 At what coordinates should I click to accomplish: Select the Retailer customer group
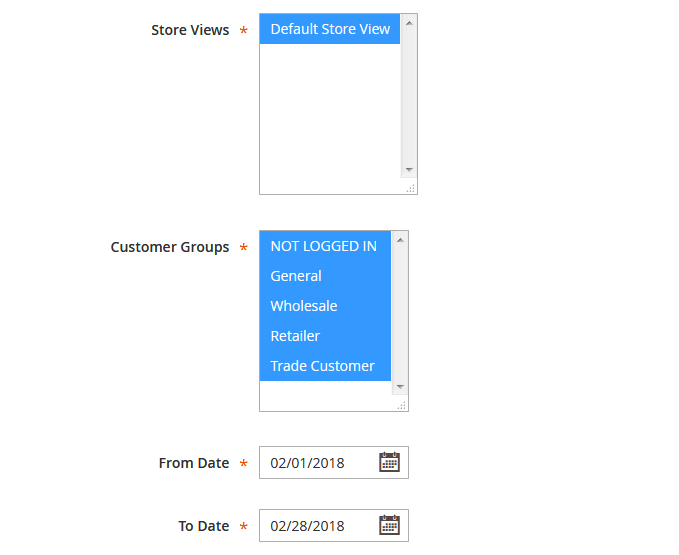295,336
